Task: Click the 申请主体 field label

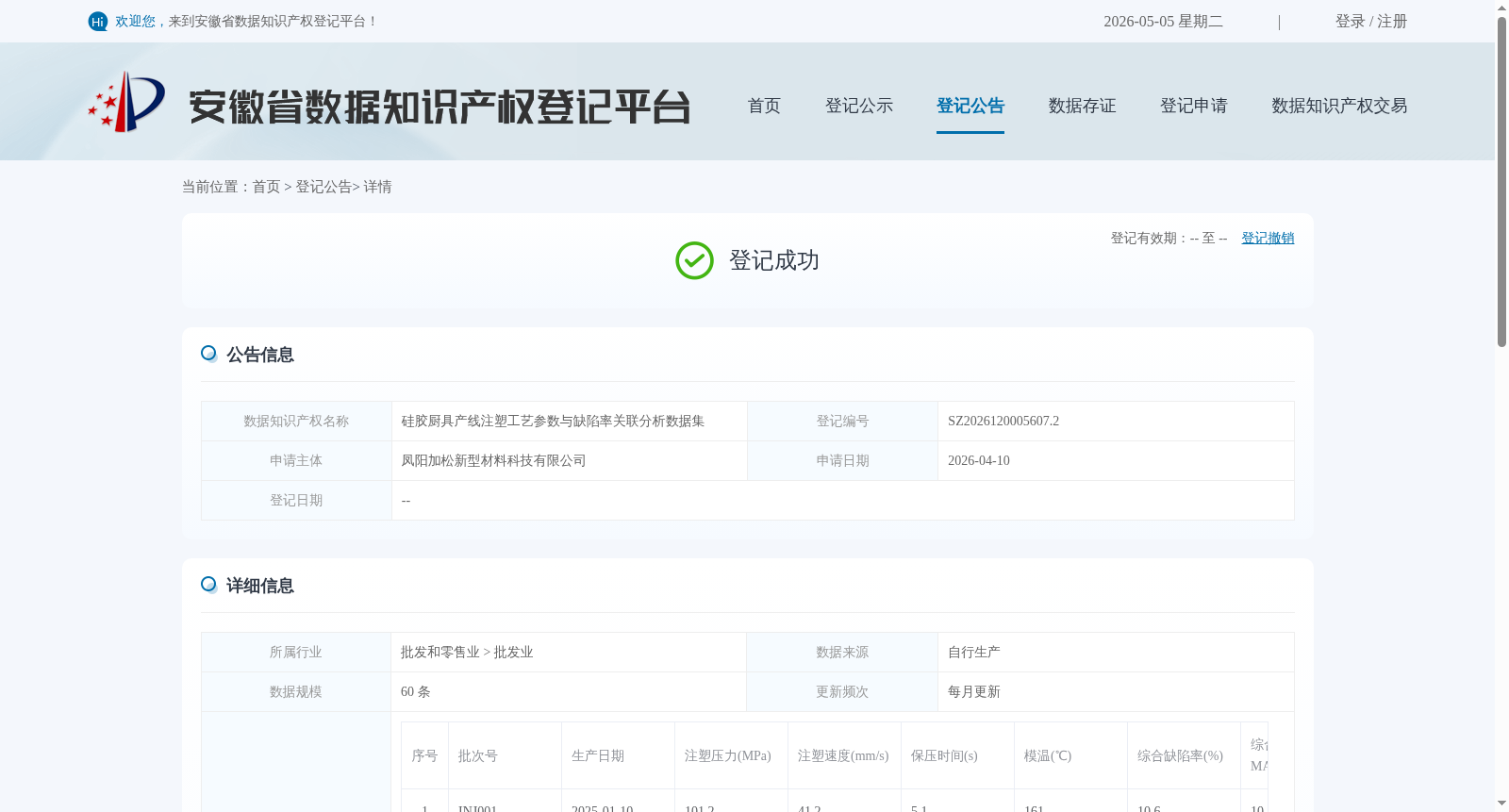Action: [296, 461]
